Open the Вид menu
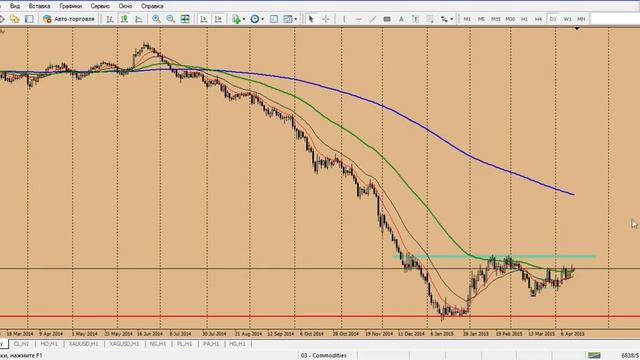Image resolution: width=640 pixels, height=360 pixels. tap(15, 6)
